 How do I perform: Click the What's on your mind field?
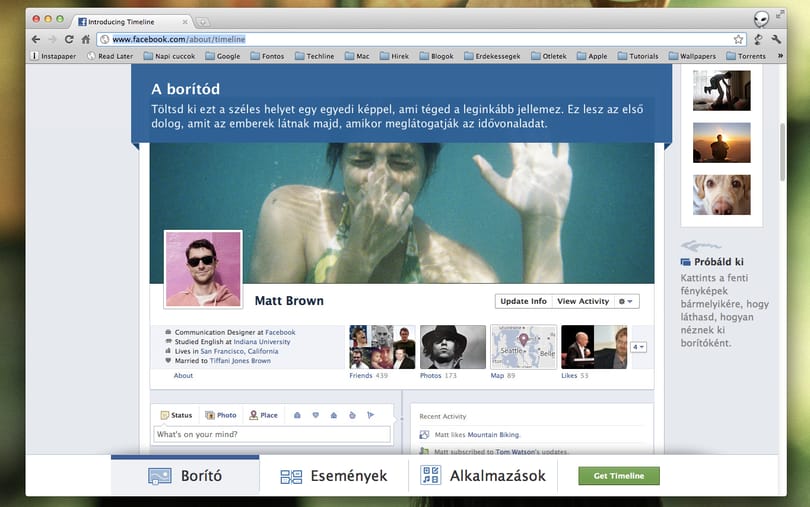[x=272, y=434]
